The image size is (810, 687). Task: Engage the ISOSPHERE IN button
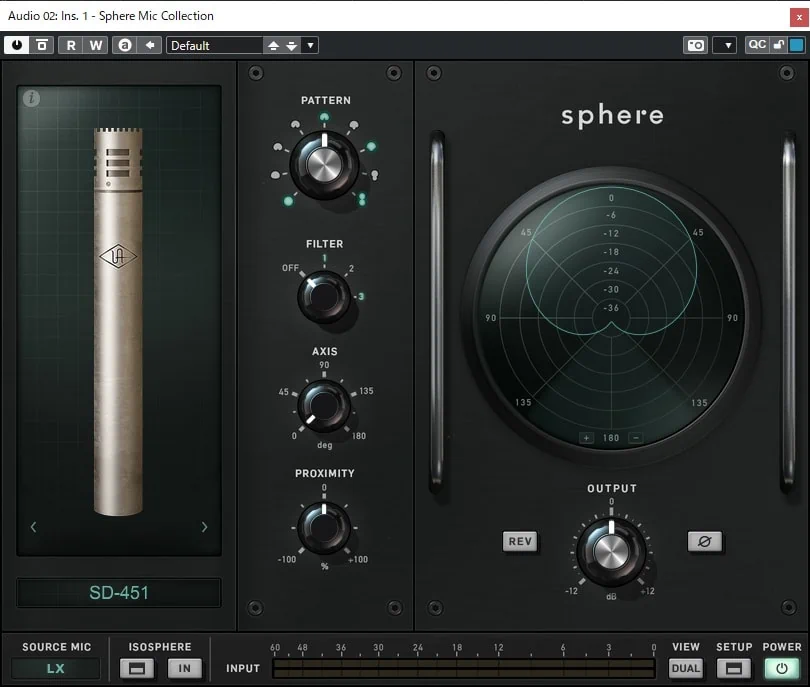184,668
